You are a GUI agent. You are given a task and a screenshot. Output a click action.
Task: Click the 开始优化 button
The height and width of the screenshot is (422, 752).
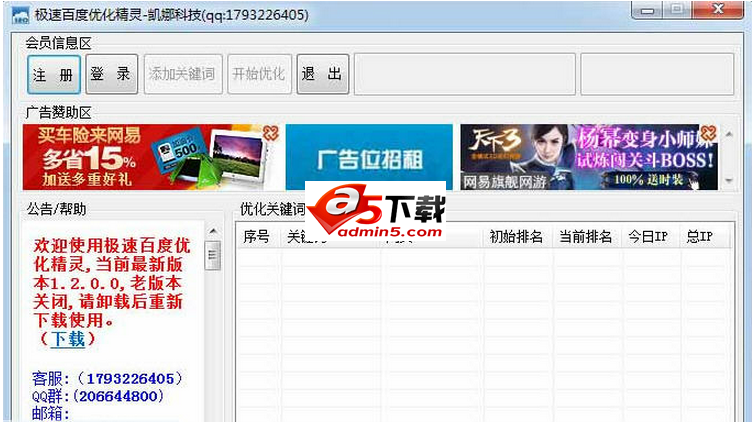(259, 74)
